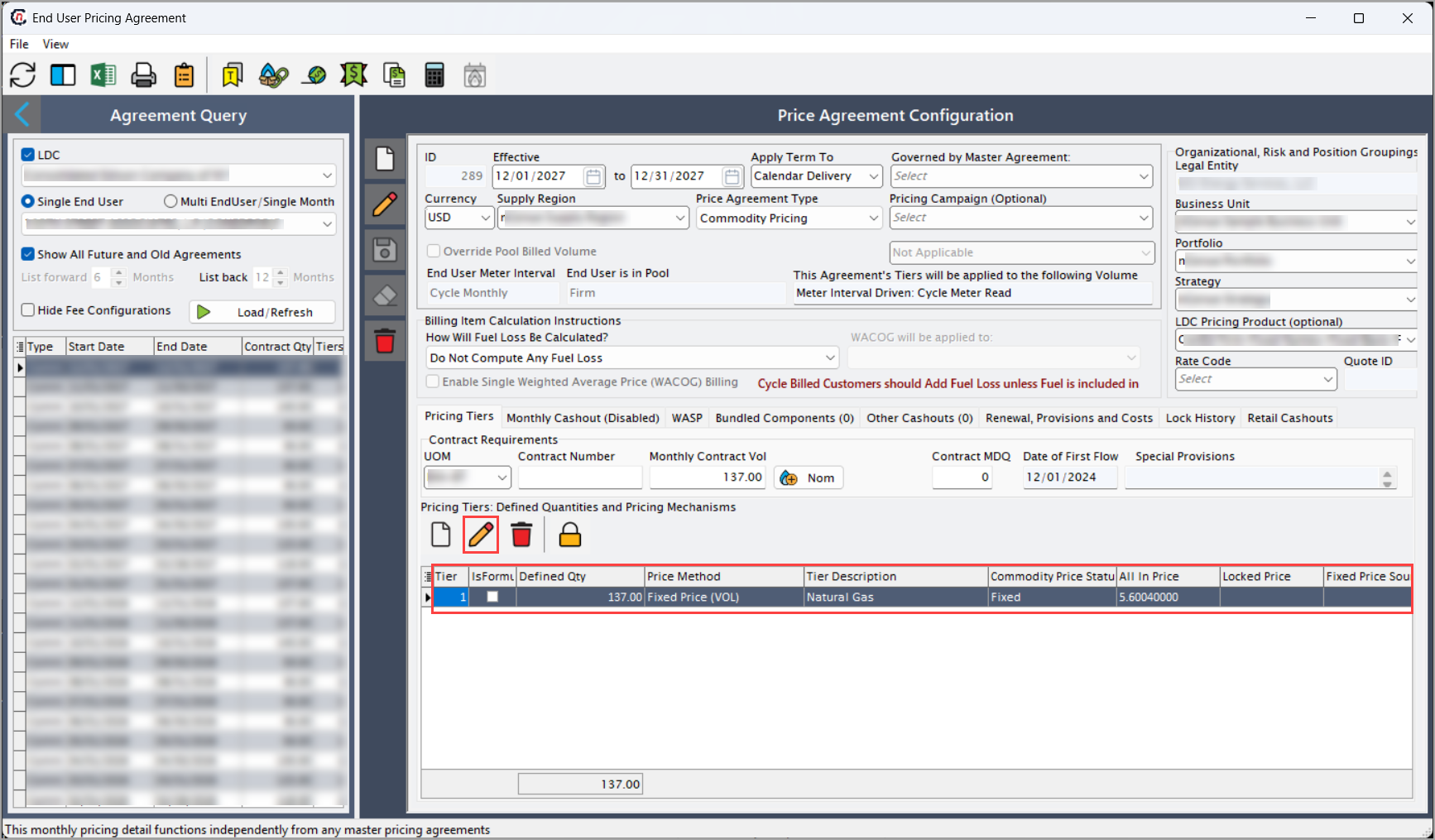
Task: Toggle IsFormula checkbox in tier 1 row
Action: (x=492, y=597)
